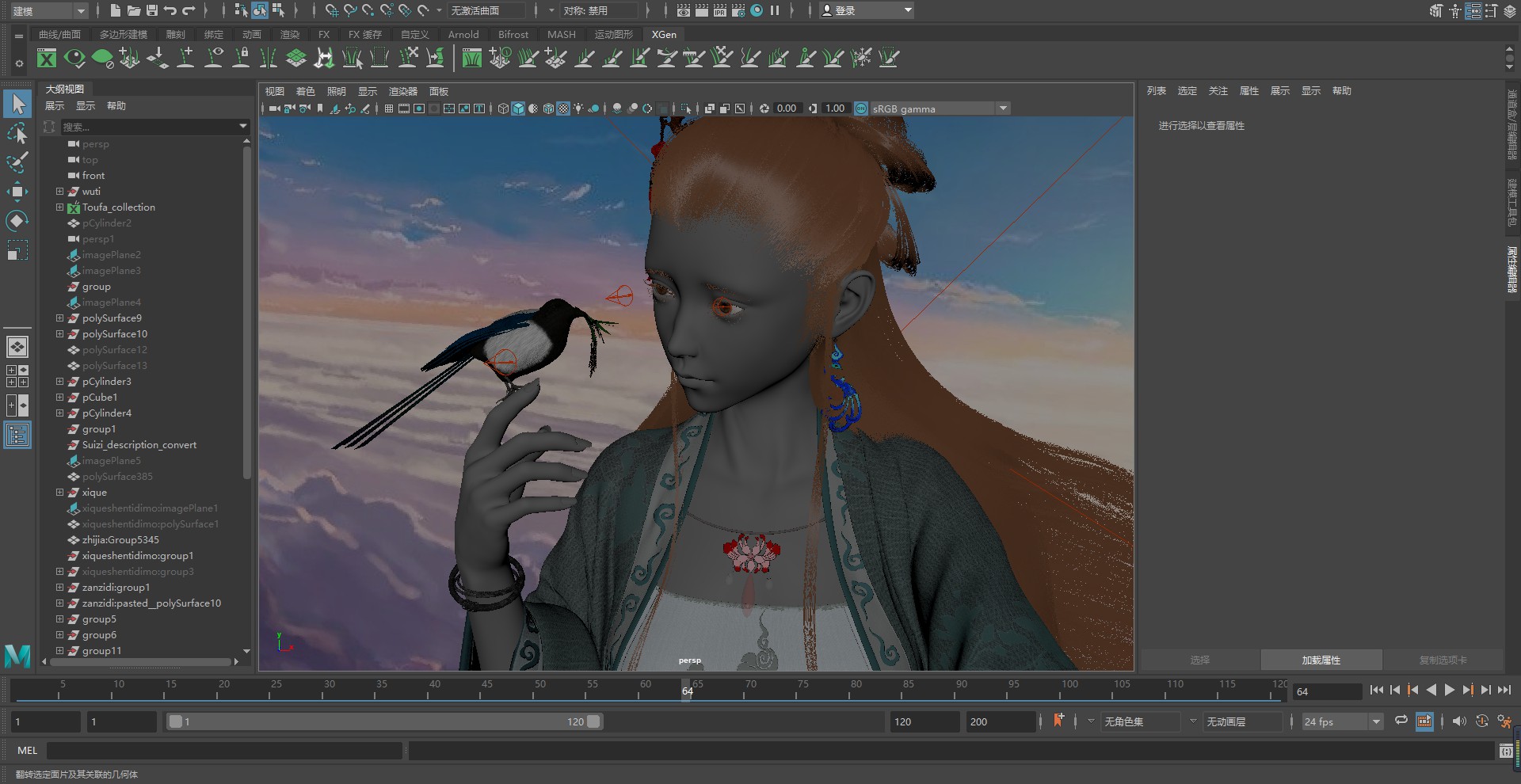This screenshot has width=1521, height=784.
Task: Open the Render View clapperboard icon
Action: coord(684,10)
